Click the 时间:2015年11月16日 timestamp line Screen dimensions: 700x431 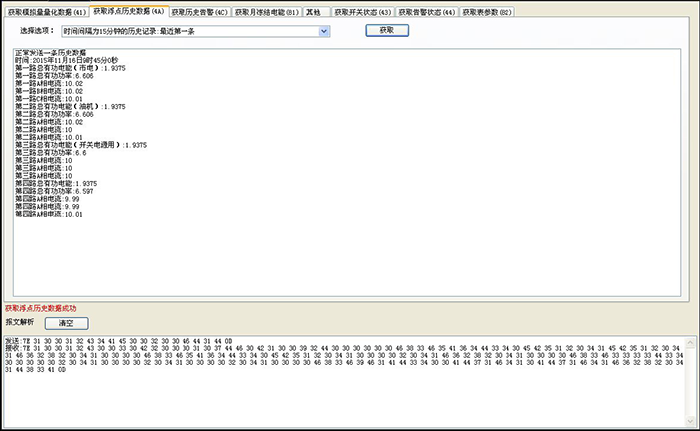coord(67,60)
